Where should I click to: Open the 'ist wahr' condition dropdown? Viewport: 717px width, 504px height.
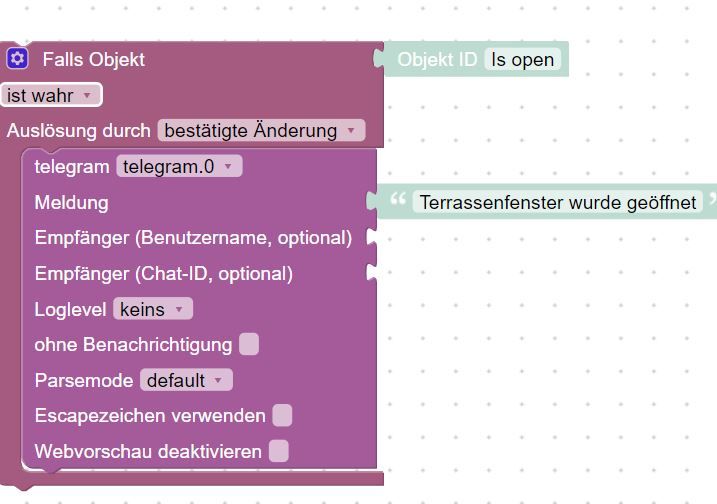pyautogui.click(x=51, y=95)
